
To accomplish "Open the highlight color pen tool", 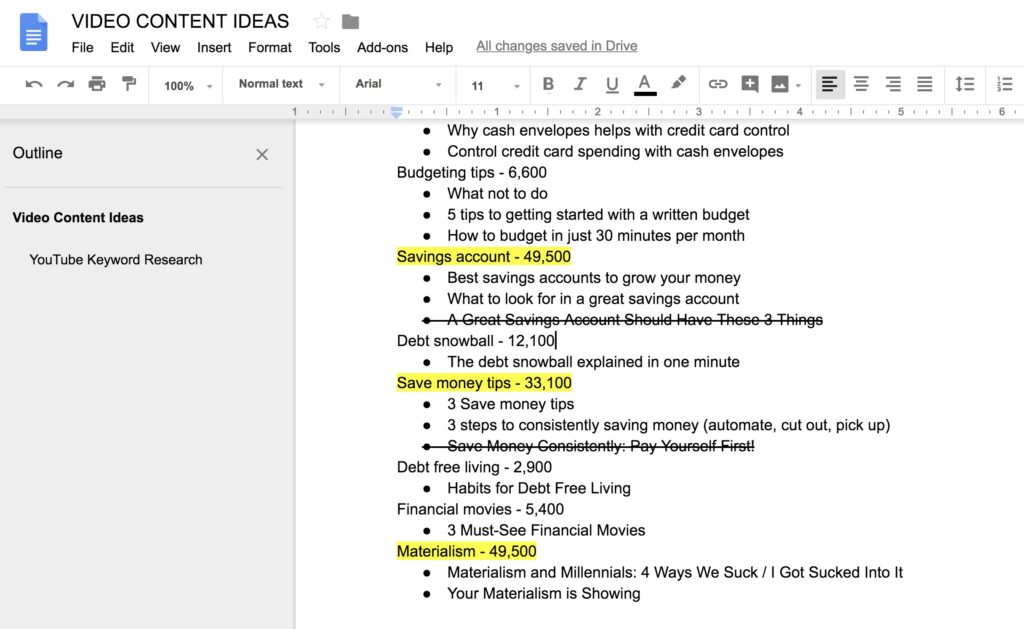I will (x=679, y=84).
